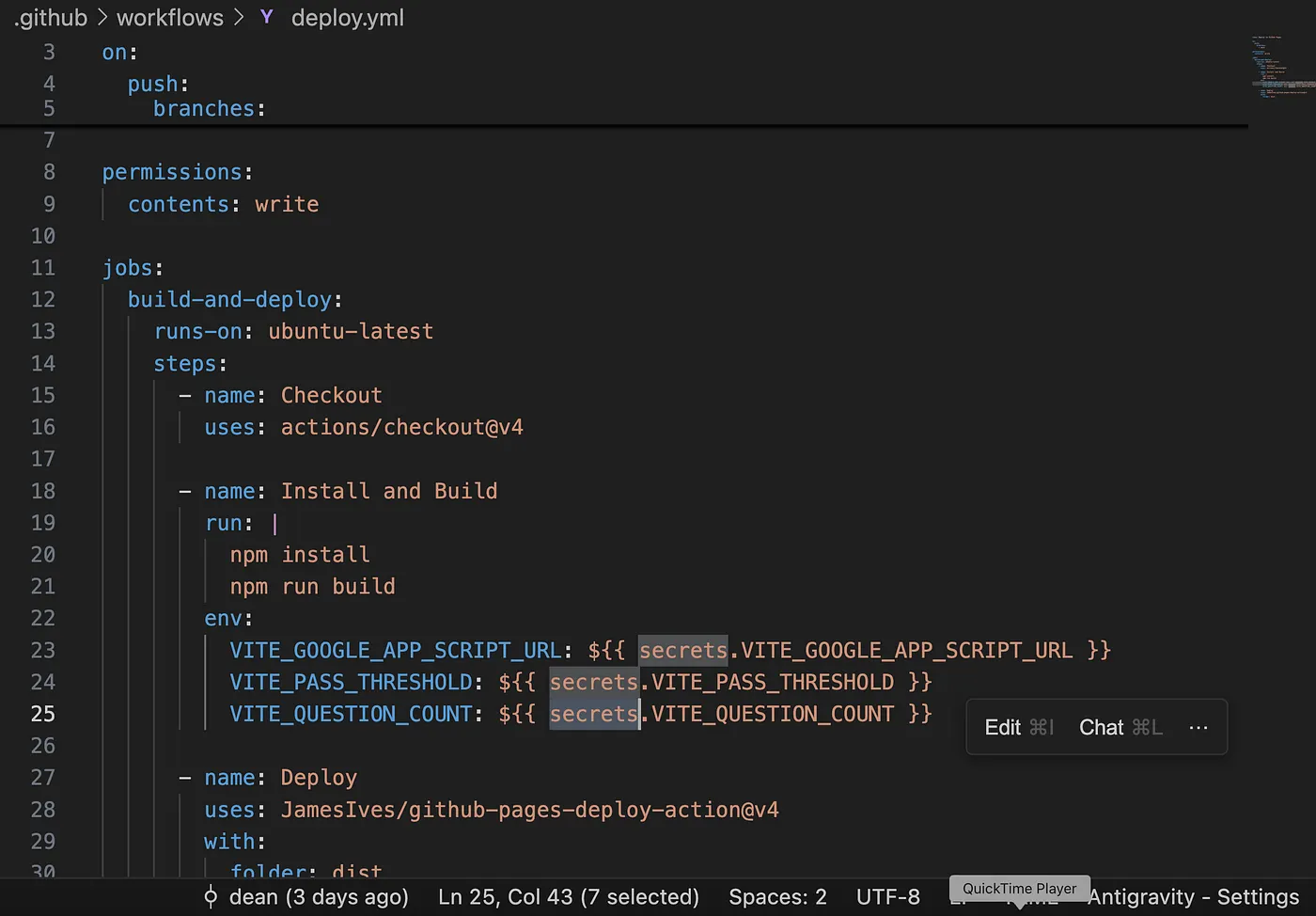Click the Chat button in inline popup

[1120, 727]
